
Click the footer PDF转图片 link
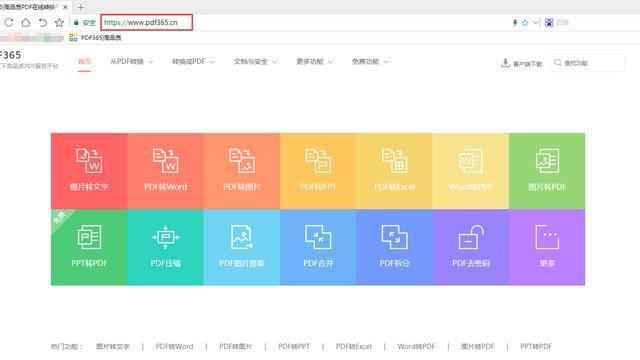coord(236,347)
